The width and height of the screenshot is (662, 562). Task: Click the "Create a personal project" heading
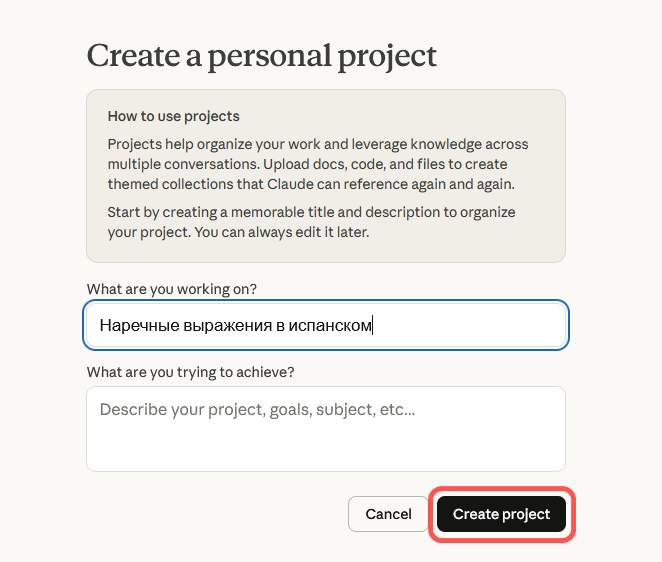click(262, 55)
